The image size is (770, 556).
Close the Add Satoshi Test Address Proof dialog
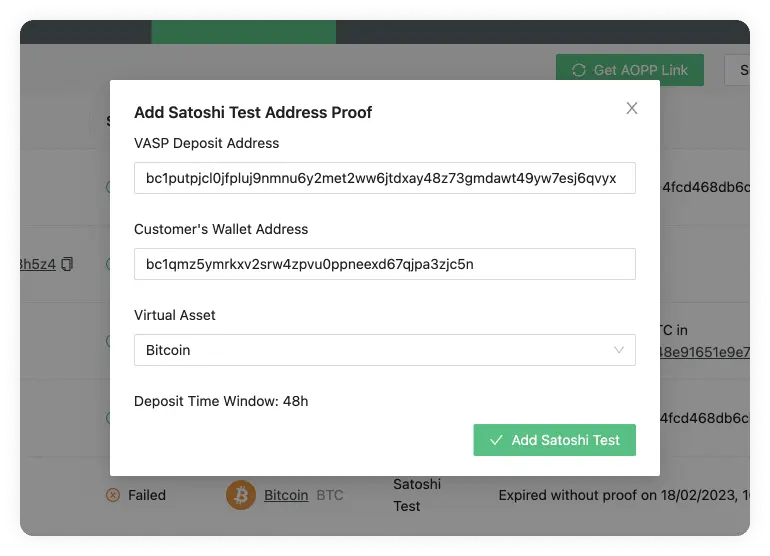(x=632, y=108)
